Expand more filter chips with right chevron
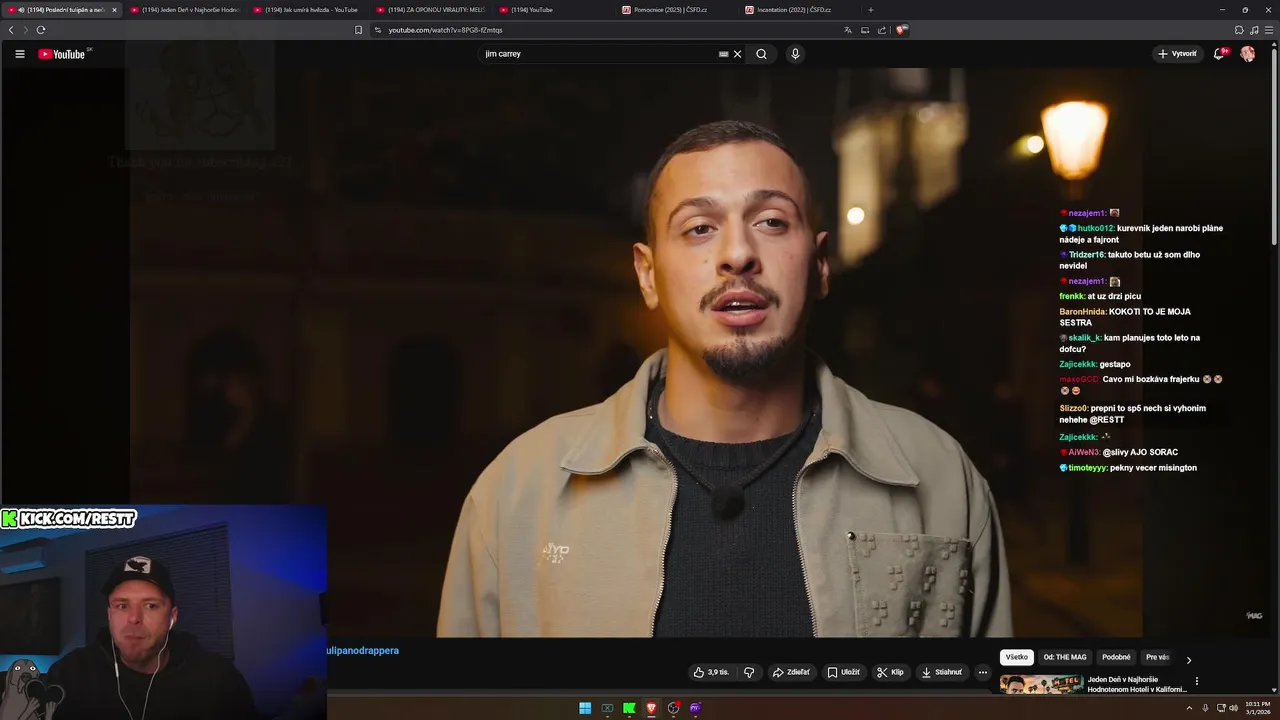Viewport: 1280px width, 720px height. click(1189, 660)
